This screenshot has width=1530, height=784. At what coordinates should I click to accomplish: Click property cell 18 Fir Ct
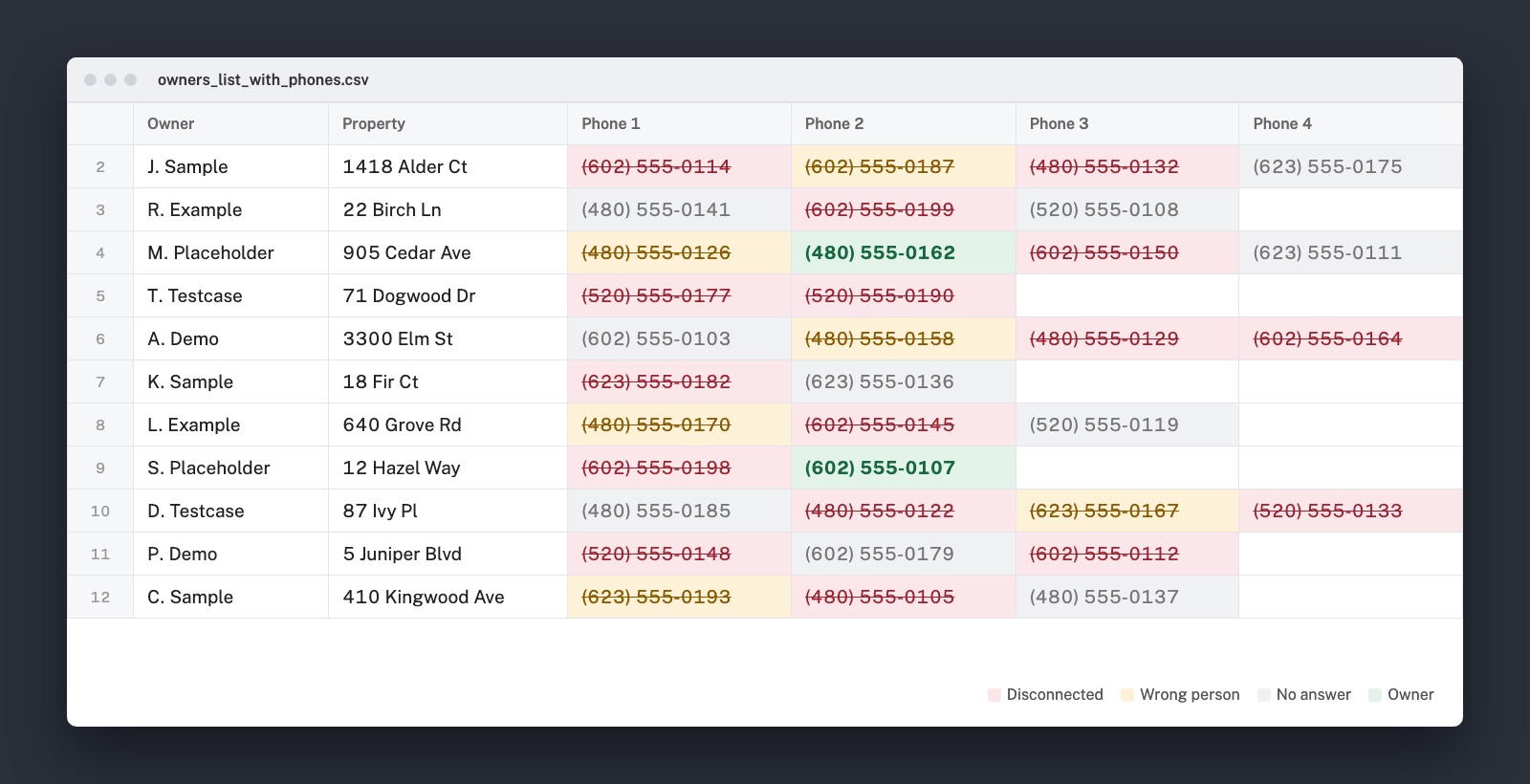(448, 381)
